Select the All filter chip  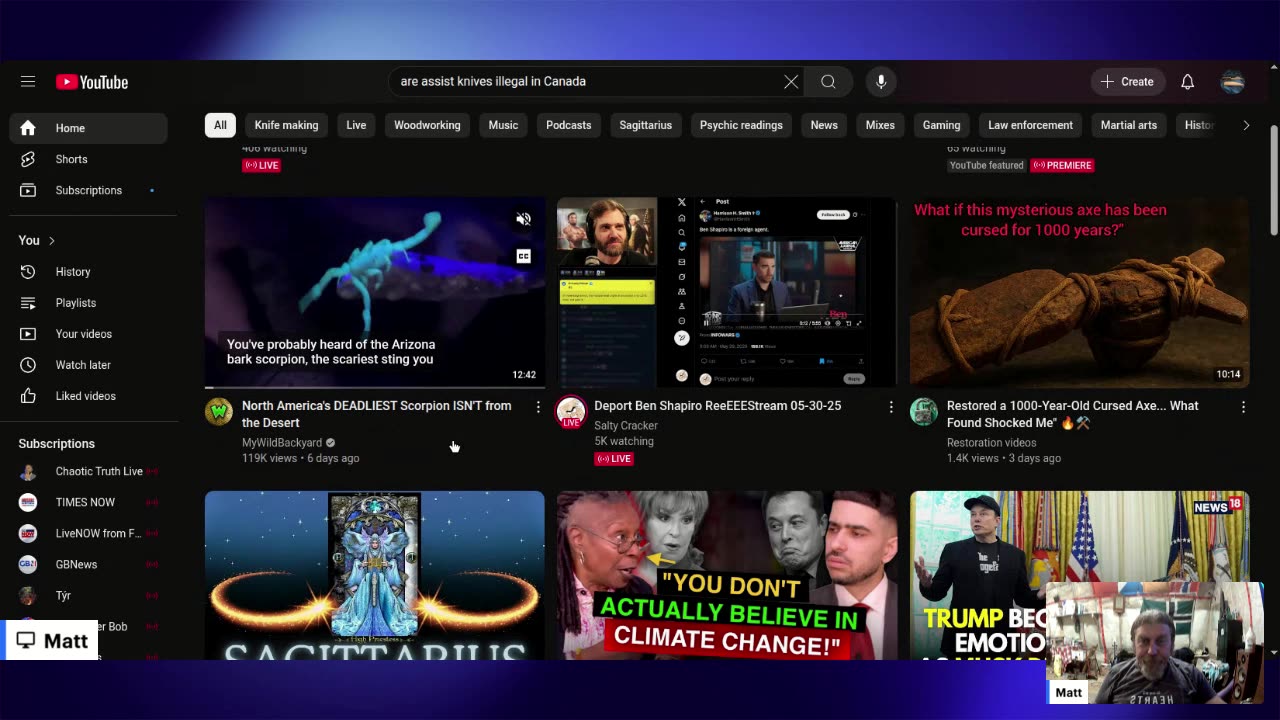point(220,125)
